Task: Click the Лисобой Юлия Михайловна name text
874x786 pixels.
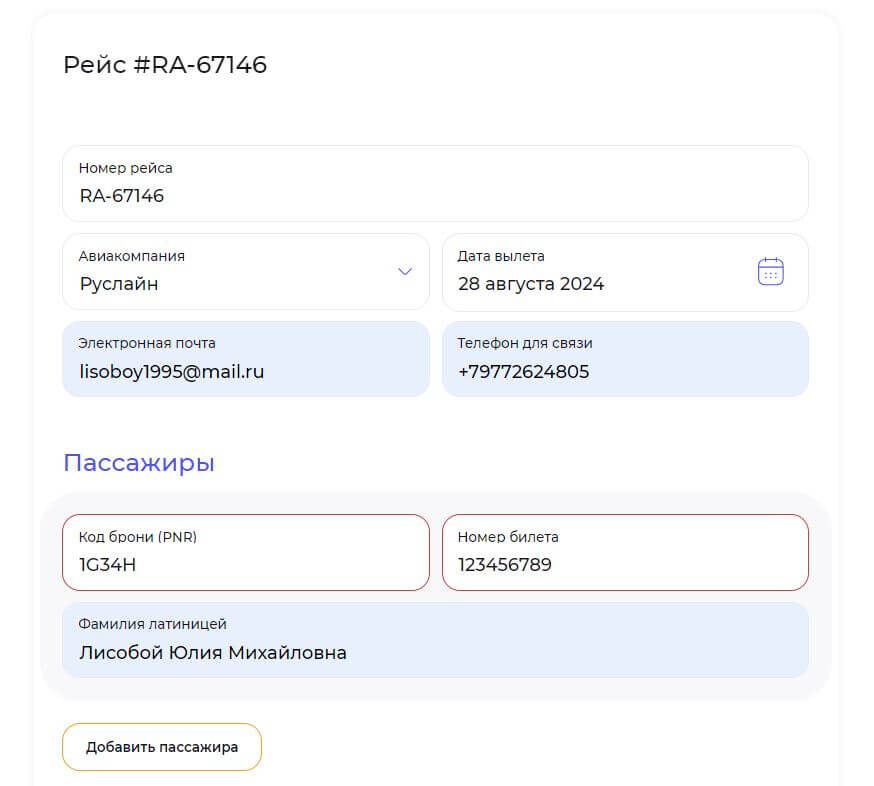Action: (213, 652)
